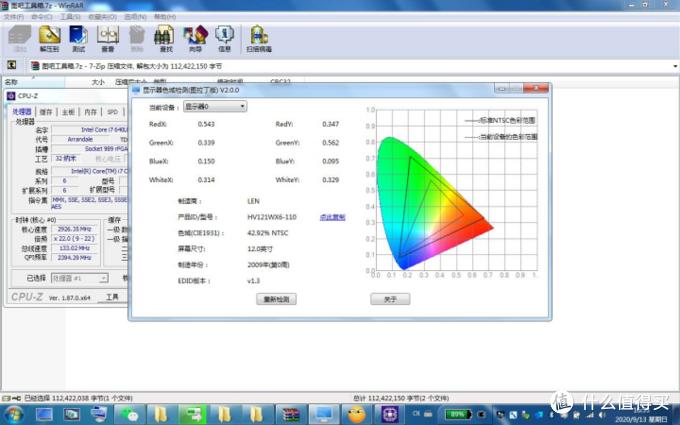680x425 pixels.
Task: Click the CPU-Z title bar icon
Action: click(x=11, y=96)
